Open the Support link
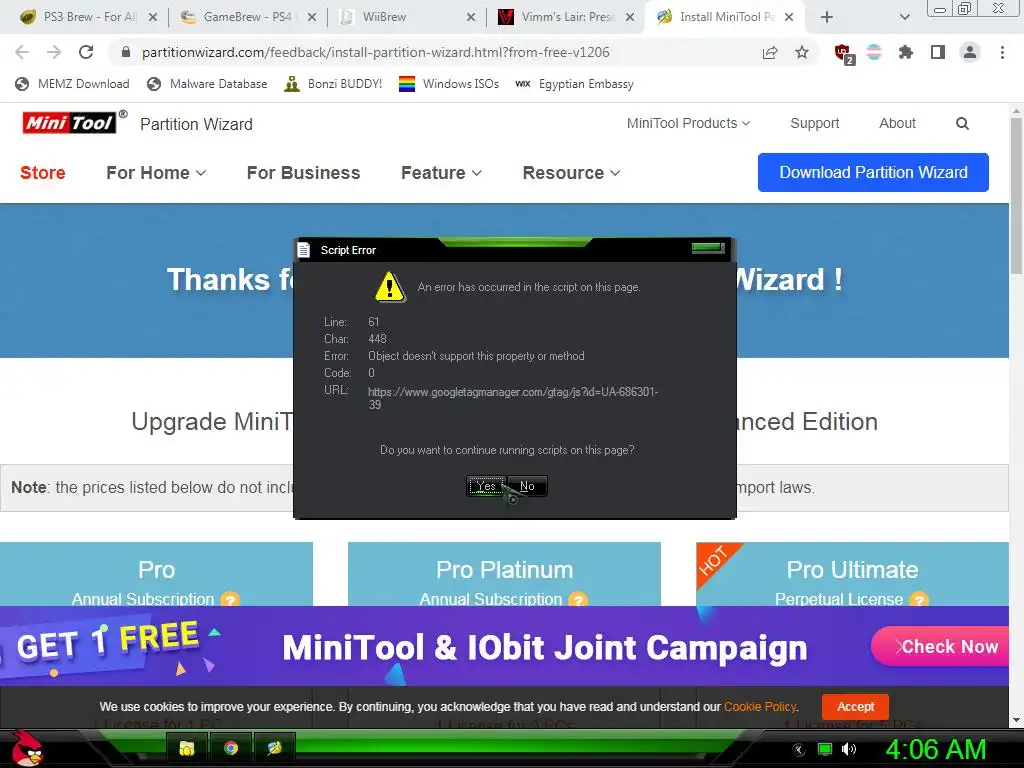 tap(814, 123)
